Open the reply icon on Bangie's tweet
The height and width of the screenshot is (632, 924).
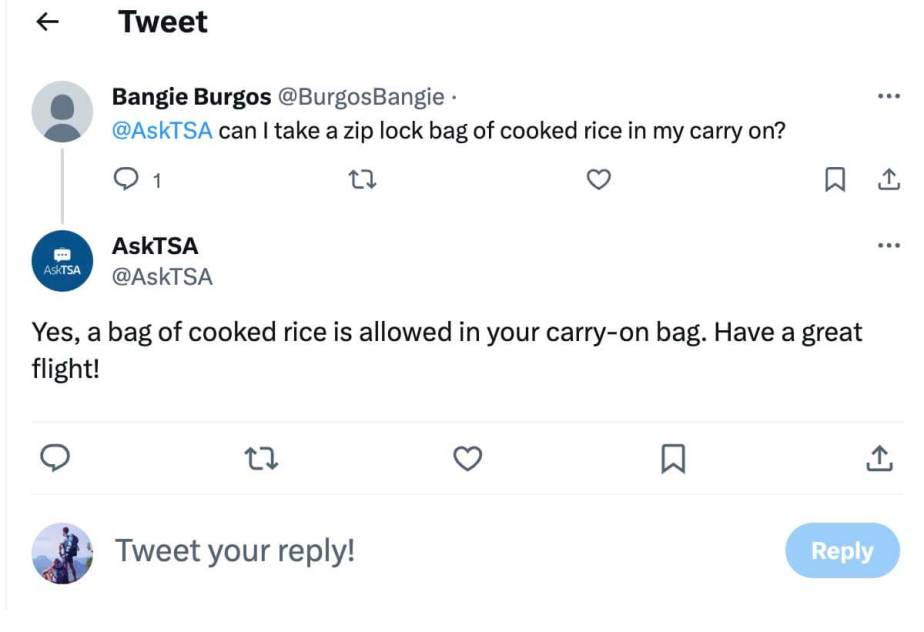(126, 180)
